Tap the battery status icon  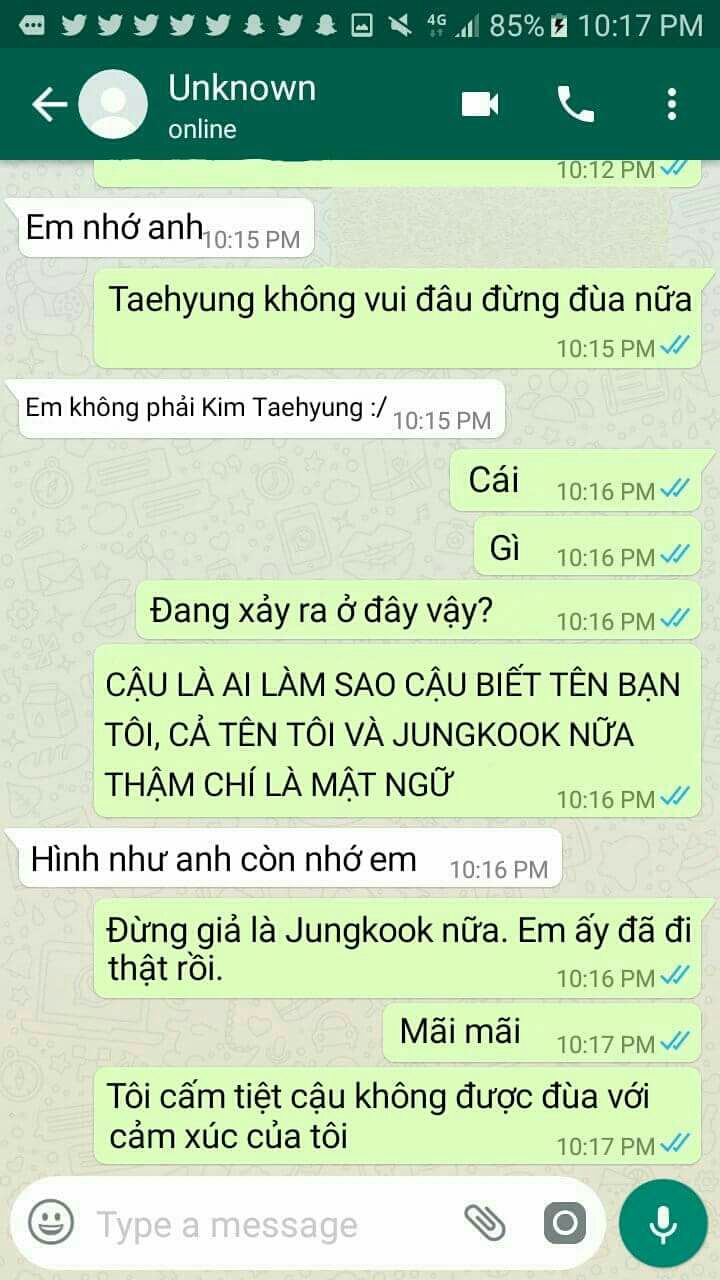pos(560,25)
